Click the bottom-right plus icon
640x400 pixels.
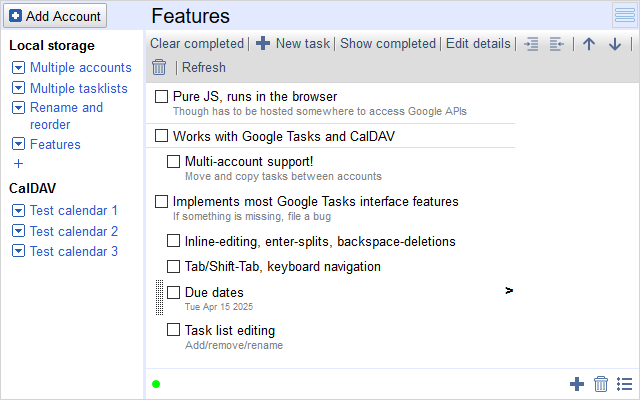coord(577,384)
